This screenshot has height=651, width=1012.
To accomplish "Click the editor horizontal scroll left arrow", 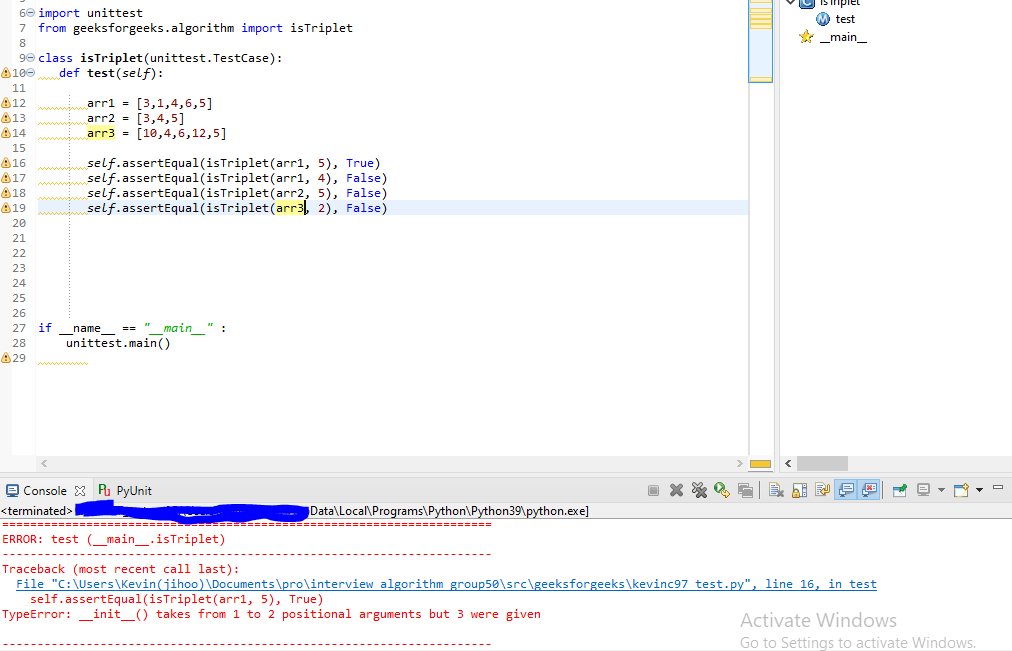I will pos(44,463).
